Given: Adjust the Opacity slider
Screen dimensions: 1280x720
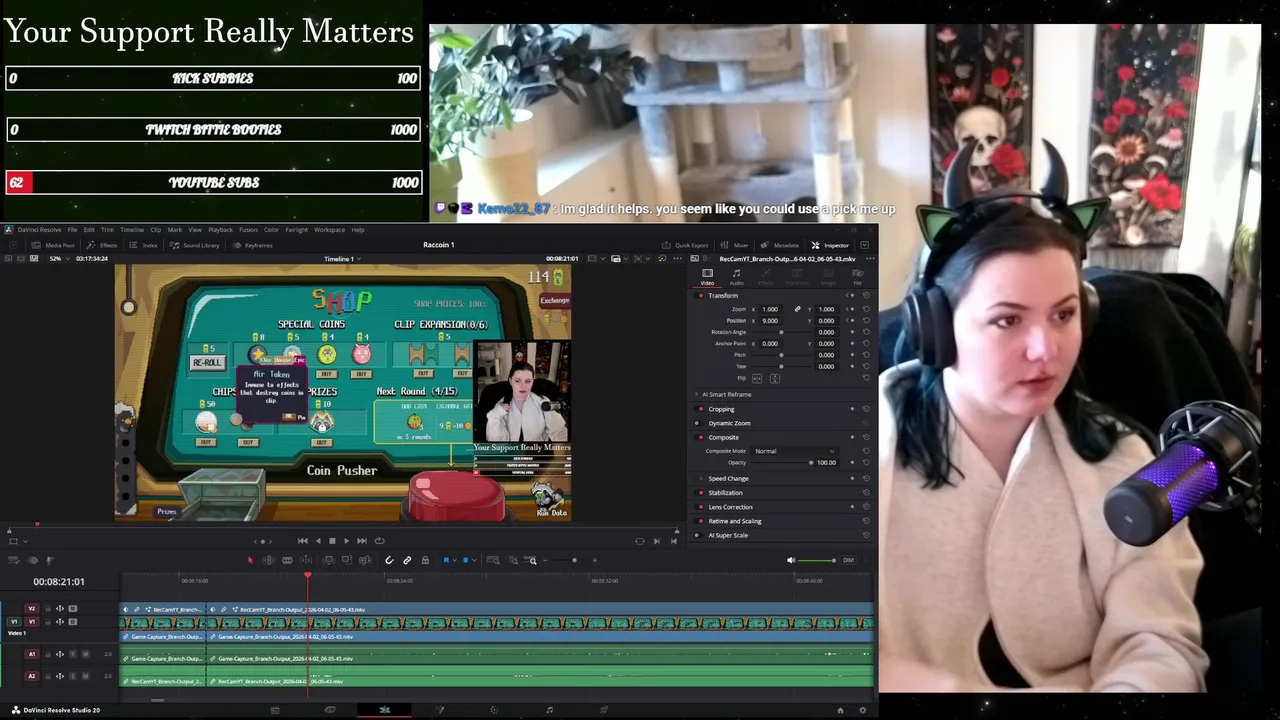Looking at the screenshot, I should (x=811, y=463).
